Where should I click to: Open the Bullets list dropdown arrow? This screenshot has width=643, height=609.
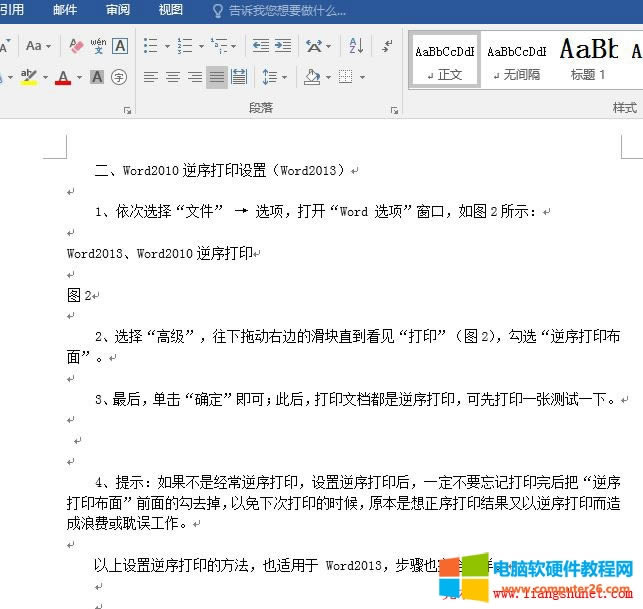click(167, 46)
